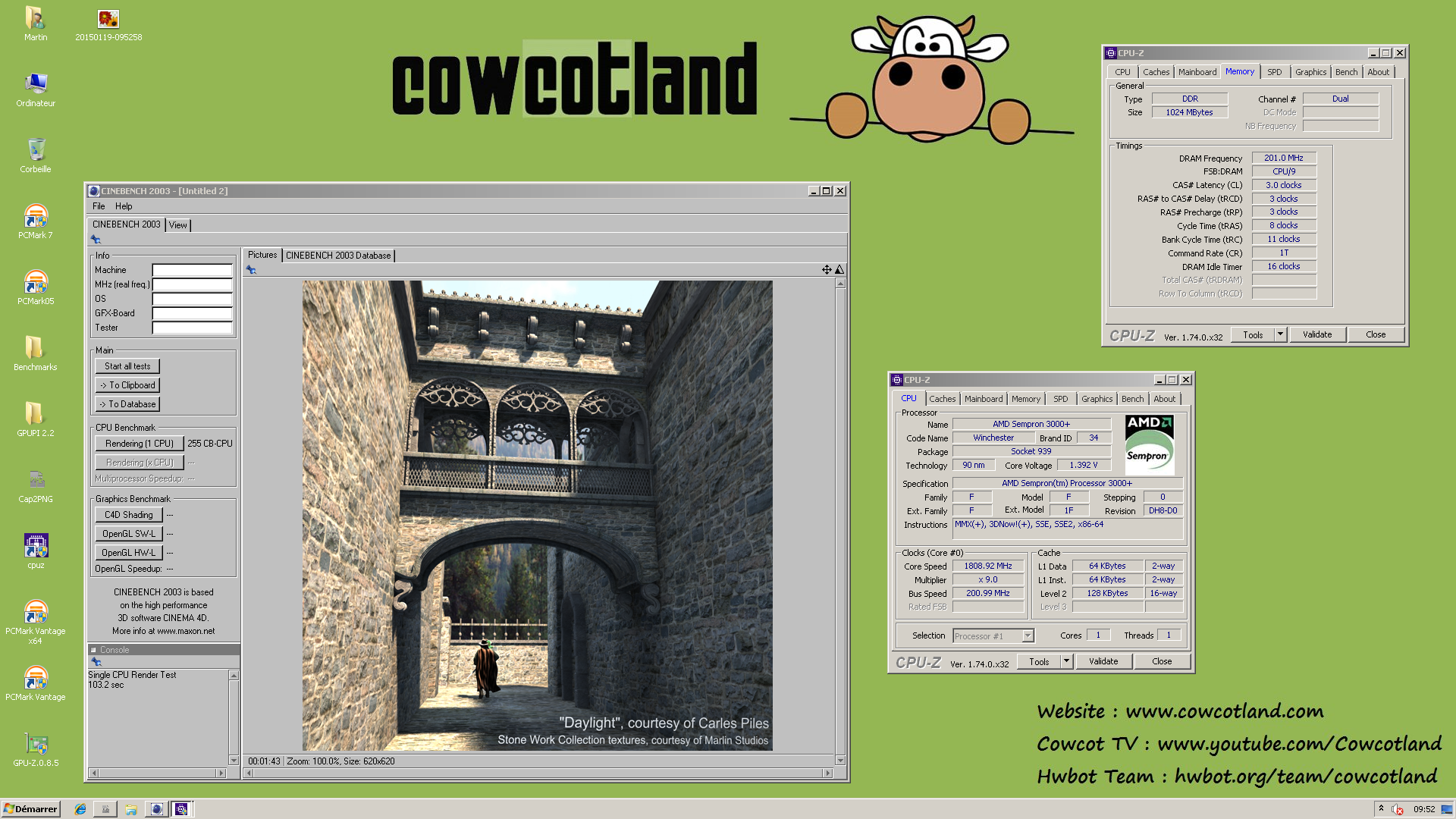Switch to the CPU-Z taskbar button
The width and height of the screenshot is (1456, 819).
[181, 809]
